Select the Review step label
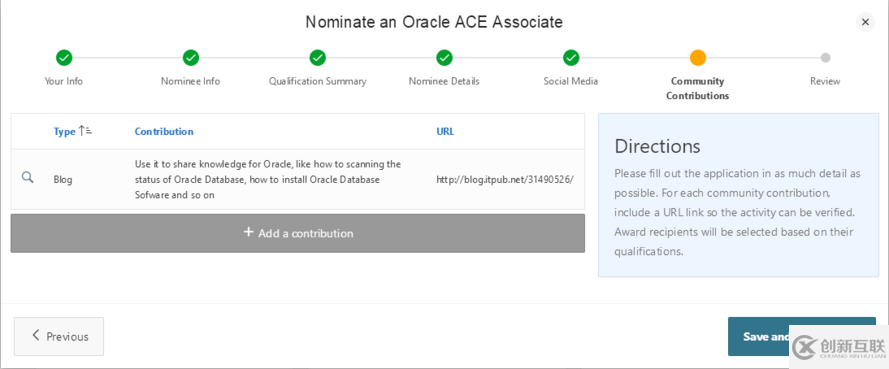Screen dimensions: 889x369 [825, 81]
